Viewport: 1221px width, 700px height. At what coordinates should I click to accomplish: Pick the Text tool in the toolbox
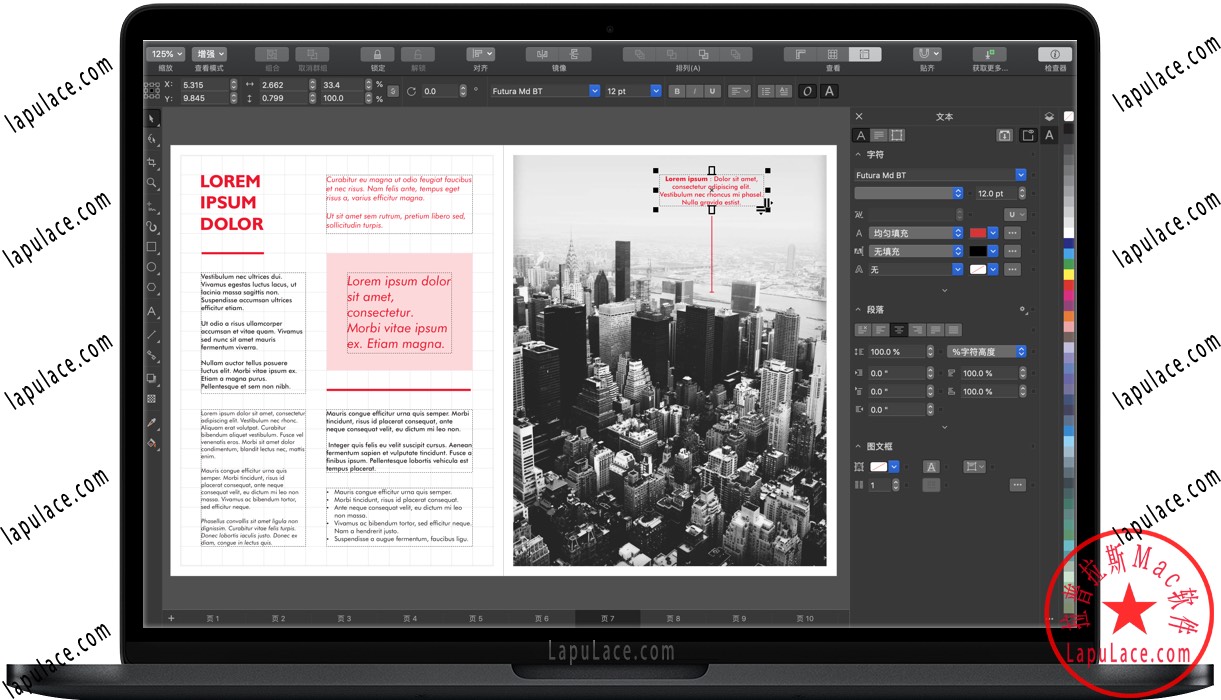(153, 311)
